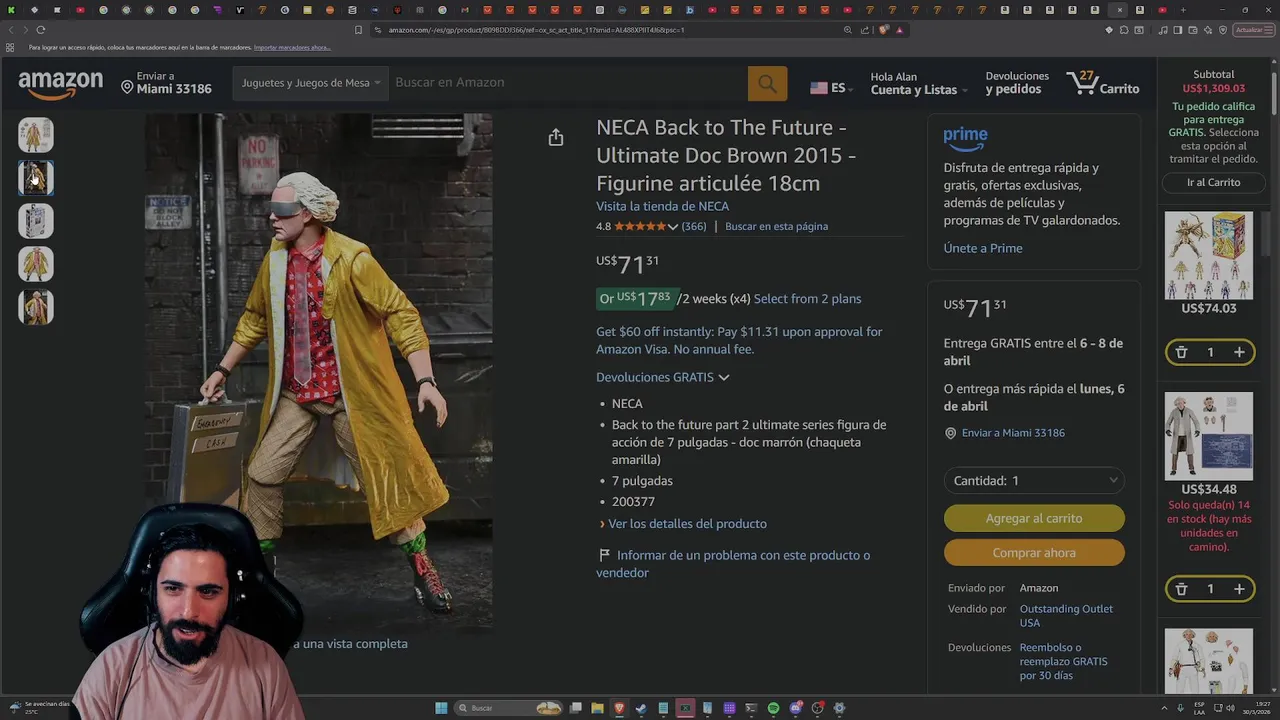This screenshot has height=720, width=1280.
Task: Click the Amazon logo
Action: [x=60, y=85]
